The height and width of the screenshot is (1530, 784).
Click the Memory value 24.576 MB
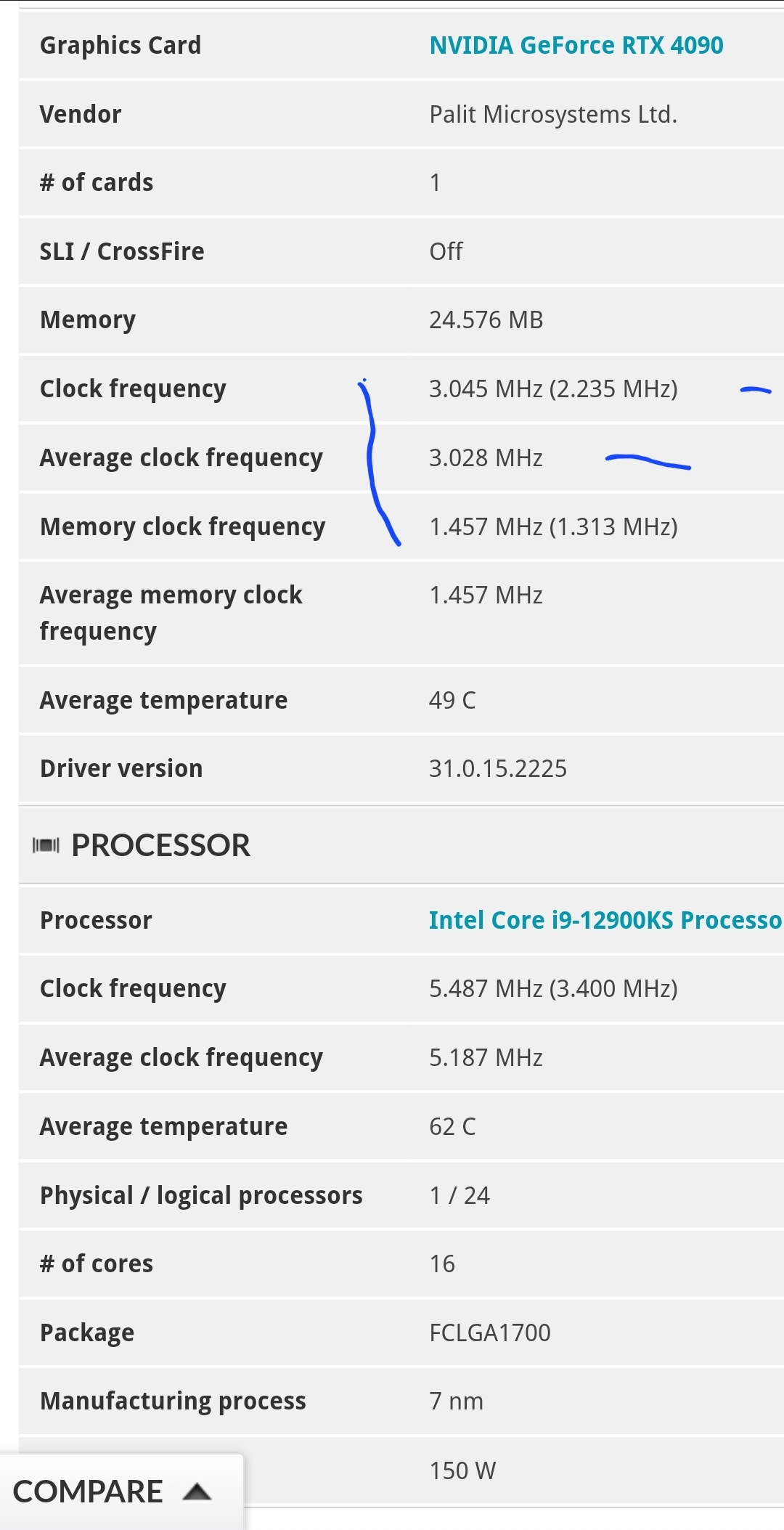point(485,319)
